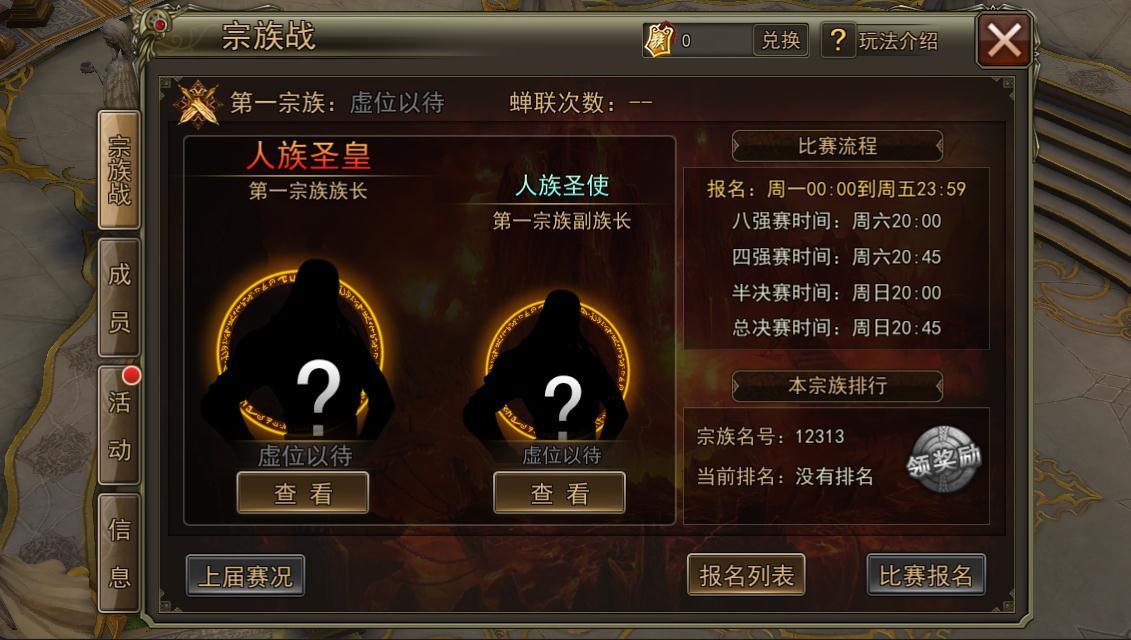This screenshot has width=1131, height=640.
Task: Close the 宗族战 window
Action: pos(1003,40)
